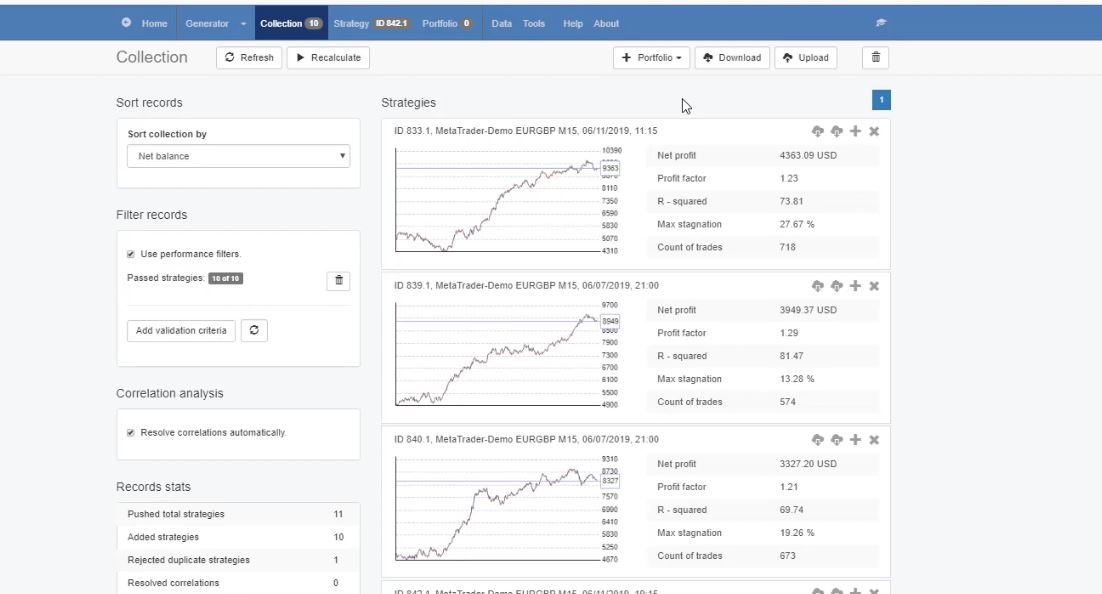This screenshot has width=1102, height=594.
Task: Click the trash icon beside the Upload button
Action: [x=874, y=57]
